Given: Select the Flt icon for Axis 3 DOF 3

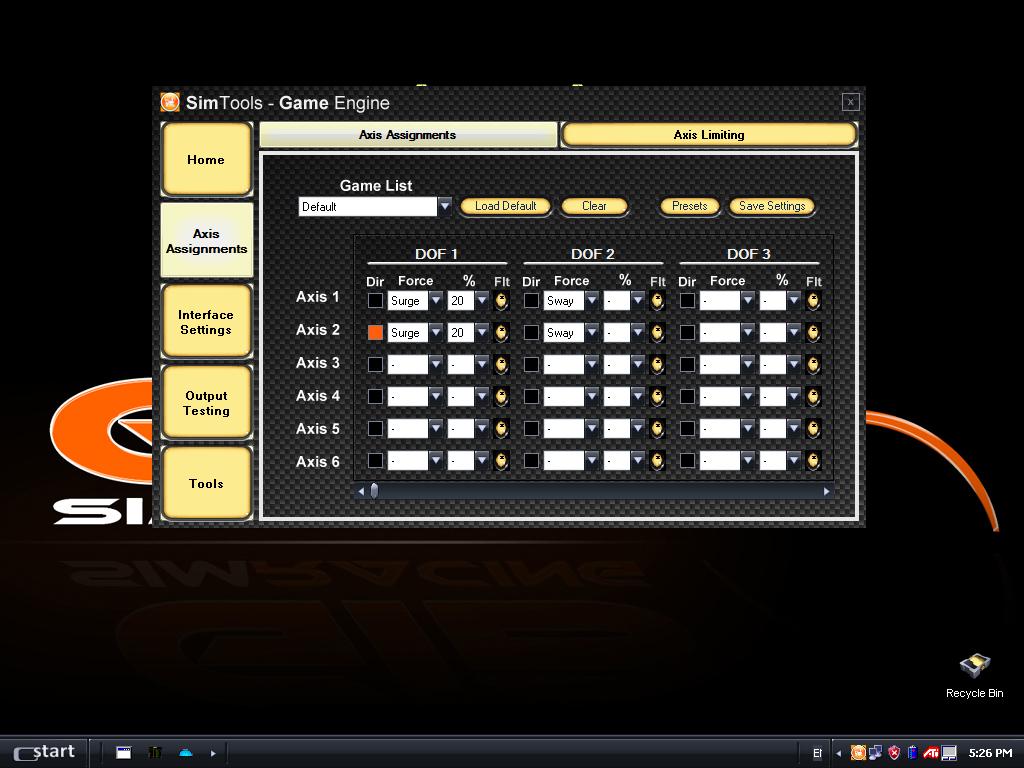Looking at the screenshot, I should pos(813,364).
